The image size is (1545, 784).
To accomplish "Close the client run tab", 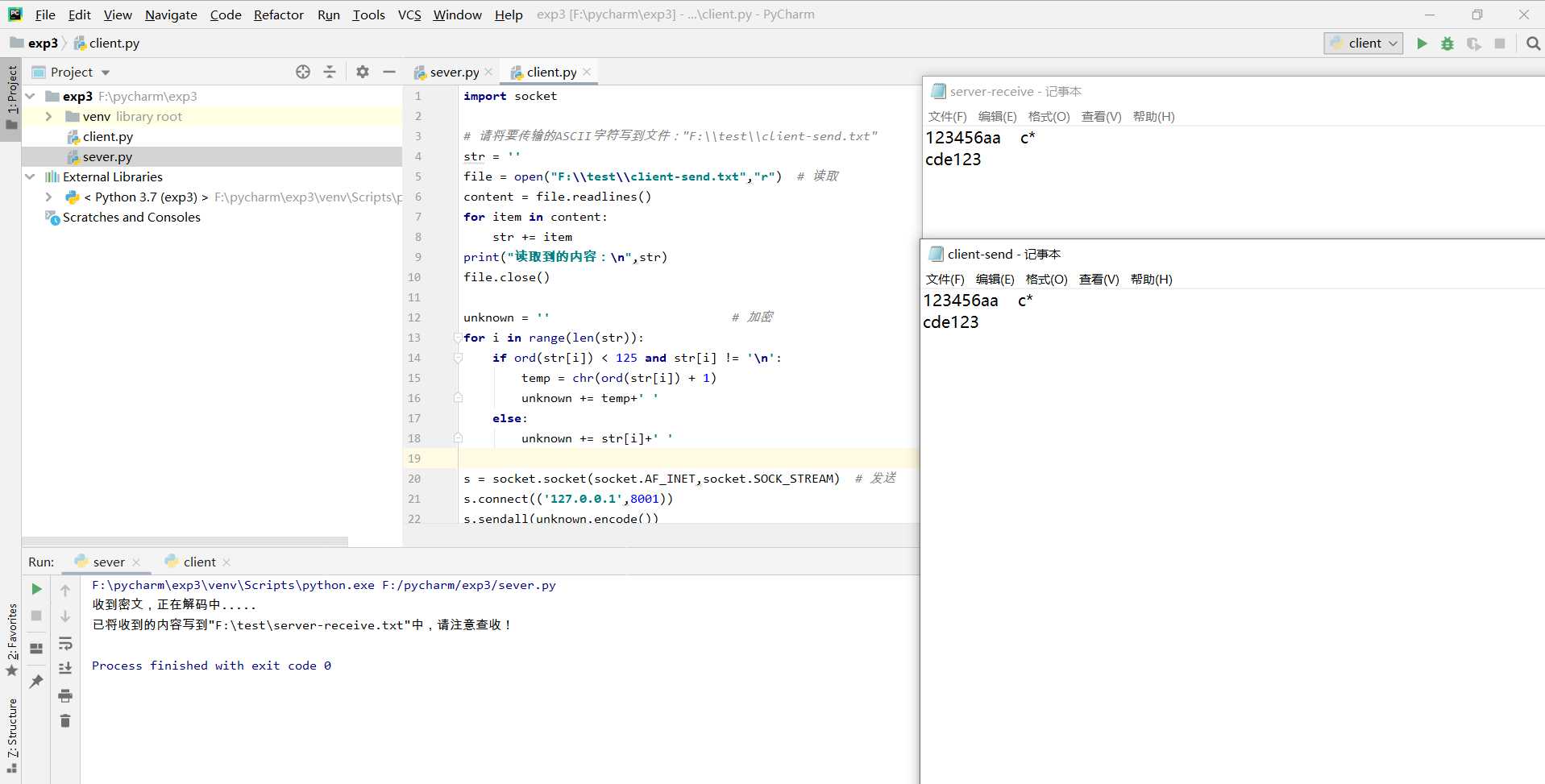I will pos(226,562).
